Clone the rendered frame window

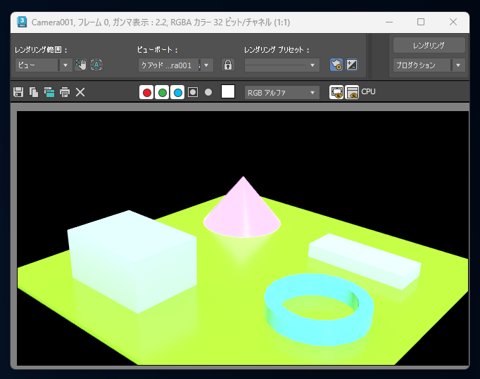[49, 92]
